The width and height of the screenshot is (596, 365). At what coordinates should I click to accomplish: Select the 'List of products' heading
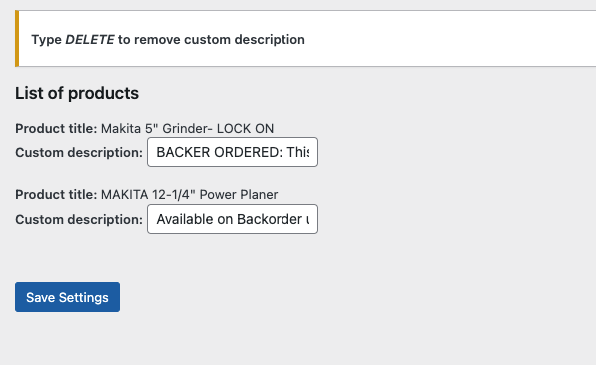[77, 93]
